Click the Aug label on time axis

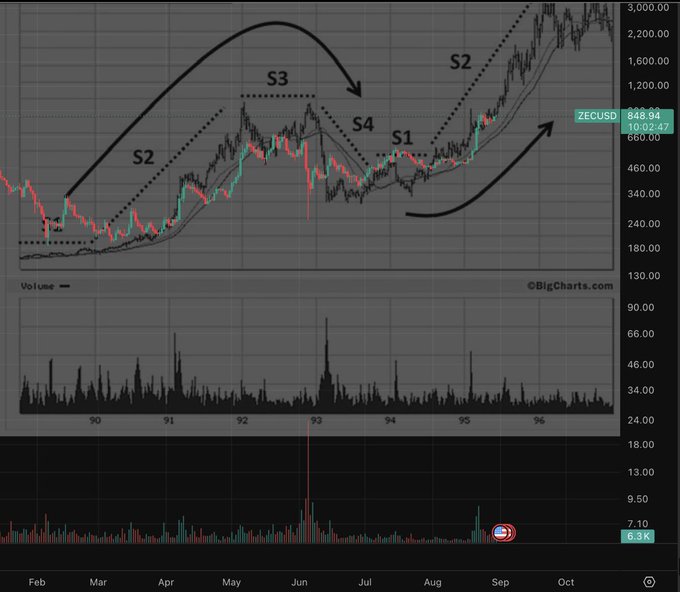coord(432,582)
